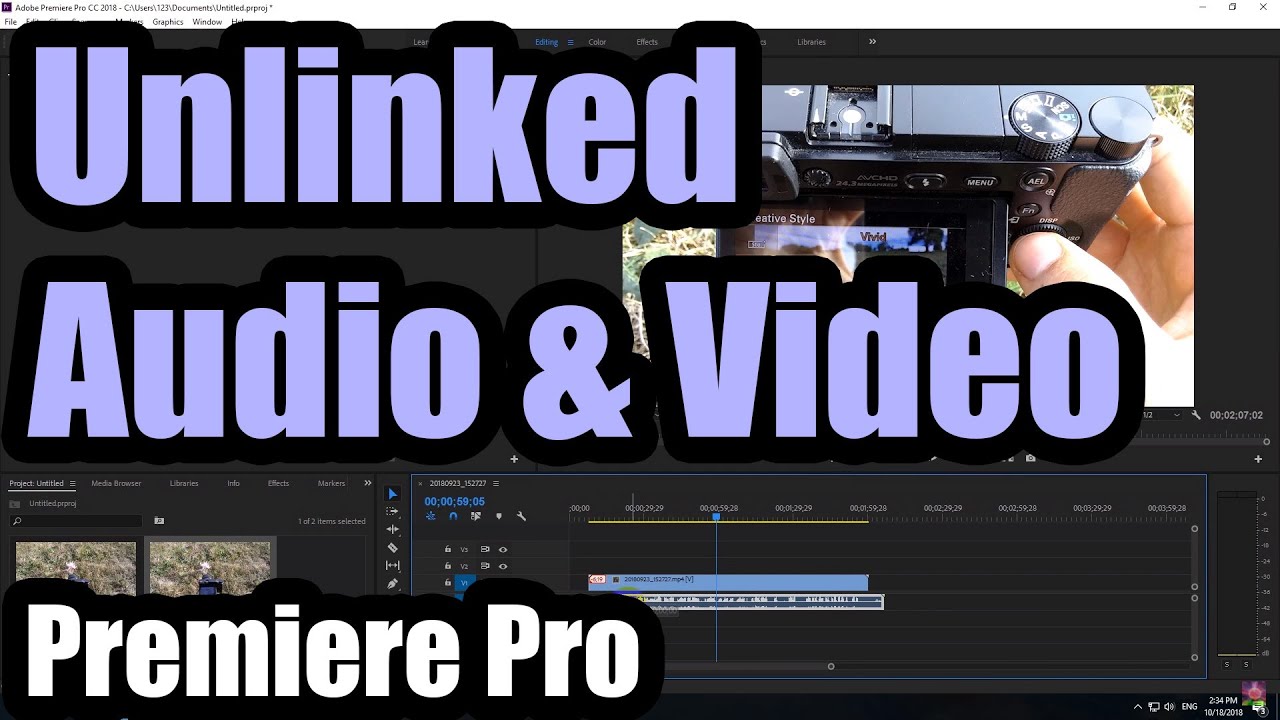Solo the right audio meter channel

point(1246,664)
